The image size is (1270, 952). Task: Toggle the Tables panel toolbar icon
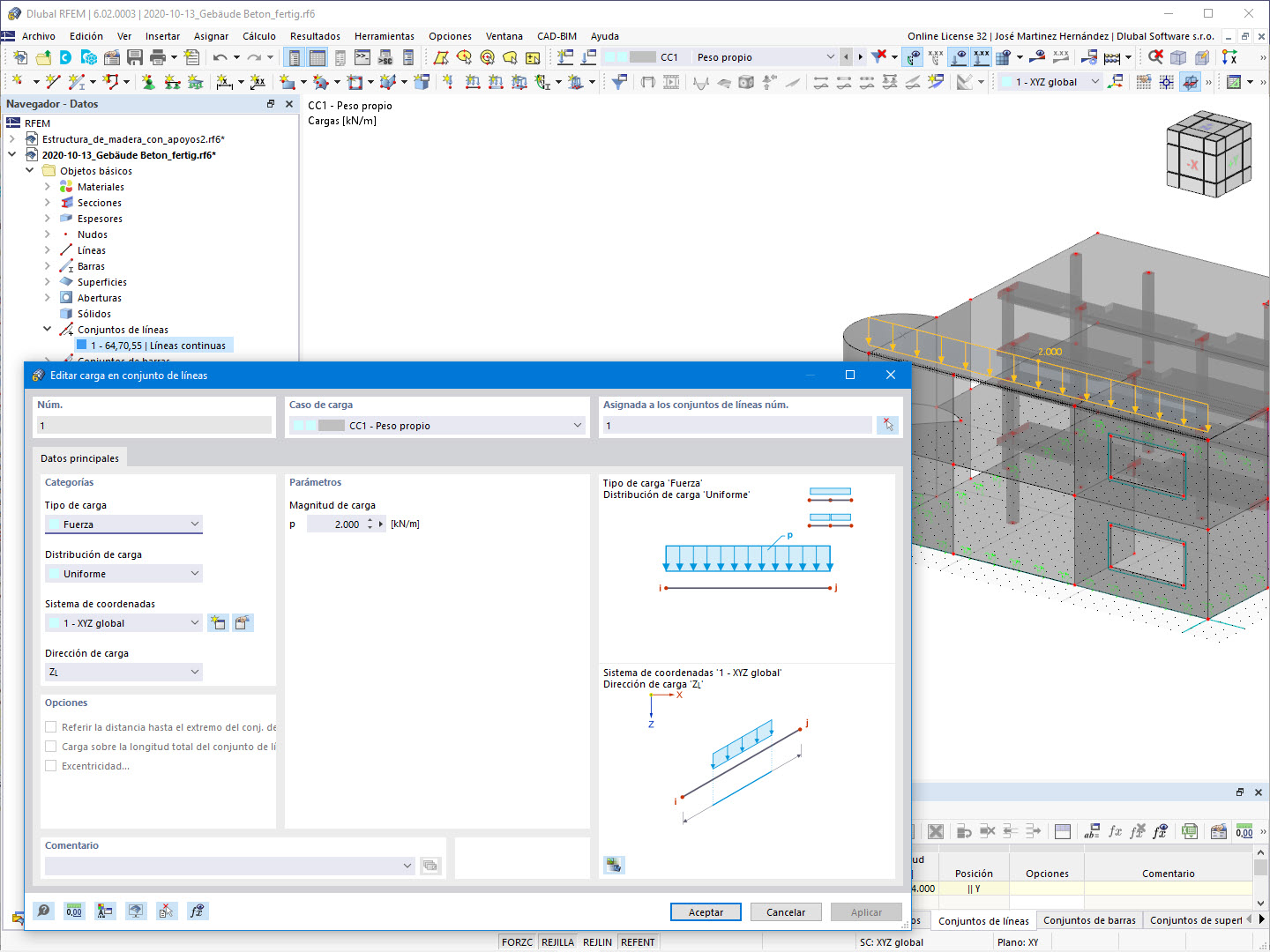317,57
